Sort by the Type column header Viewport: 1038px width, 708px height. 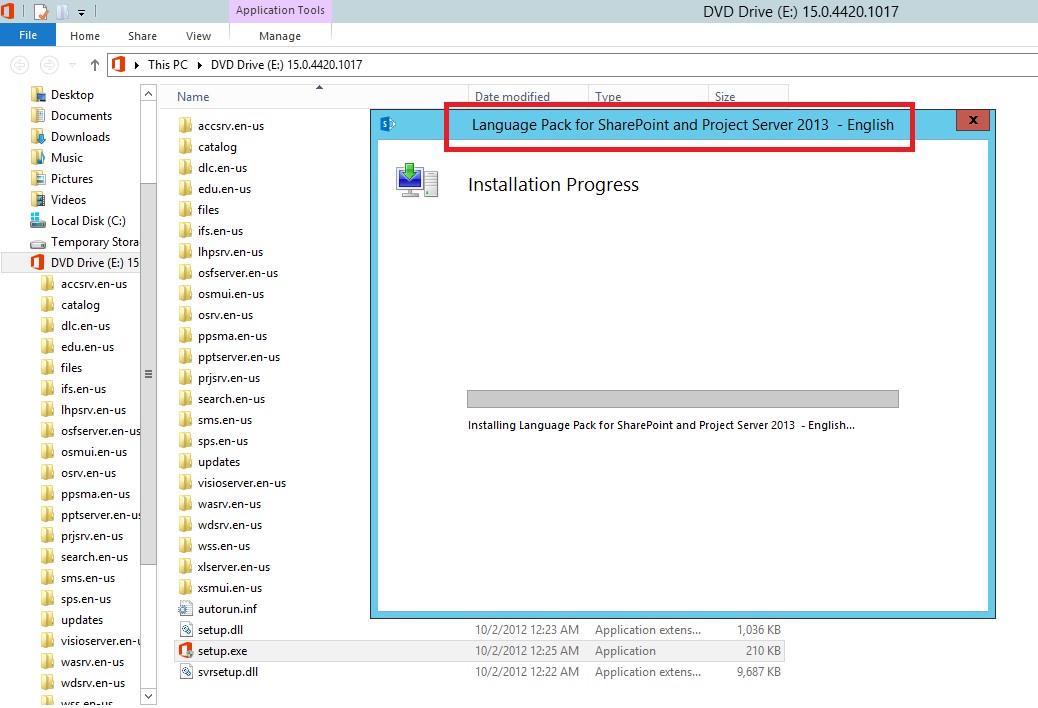point(648,97)
